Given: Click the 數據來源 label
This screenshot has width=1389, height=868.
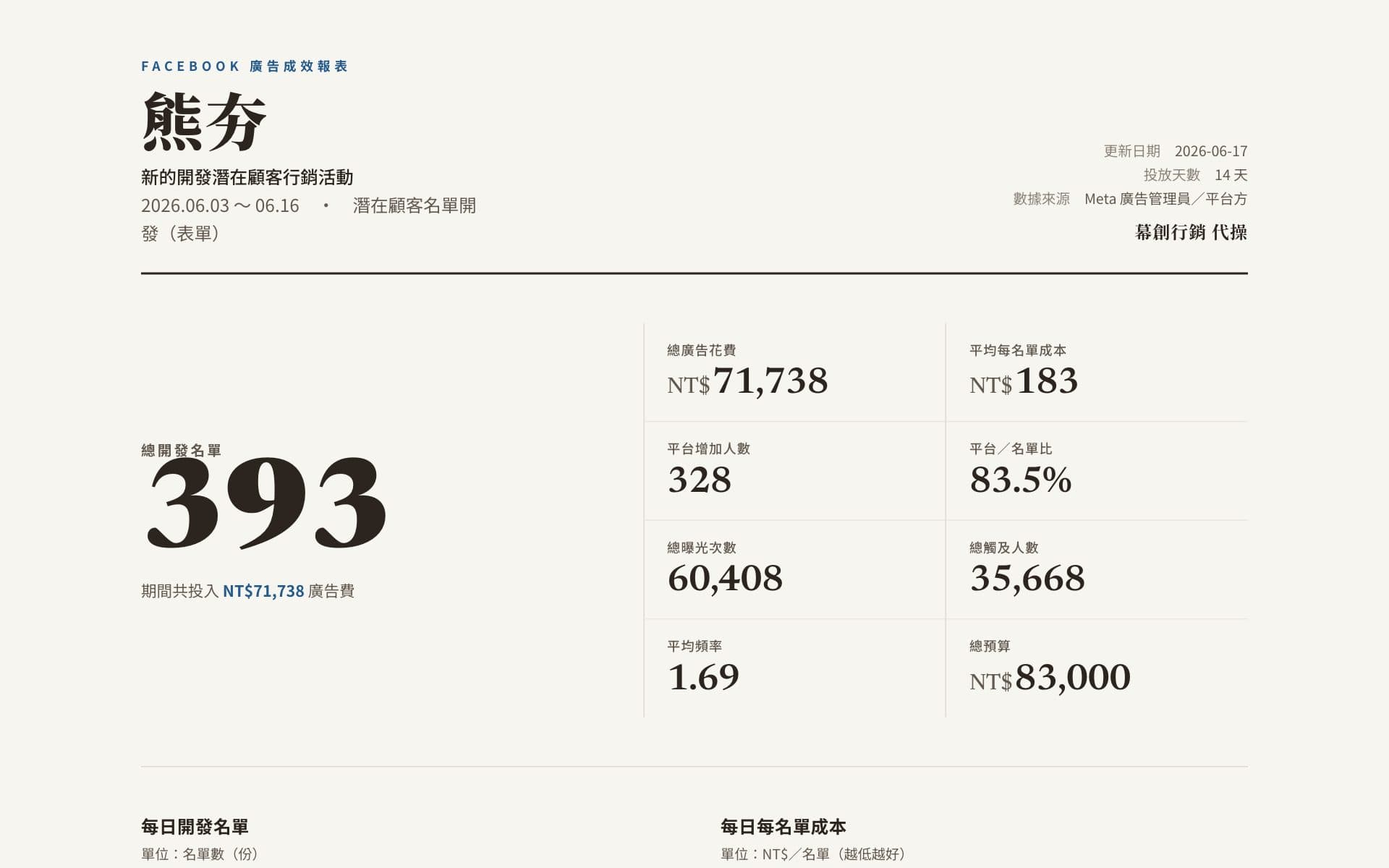Looking at the screenshot, I should tap(1041, 199).
